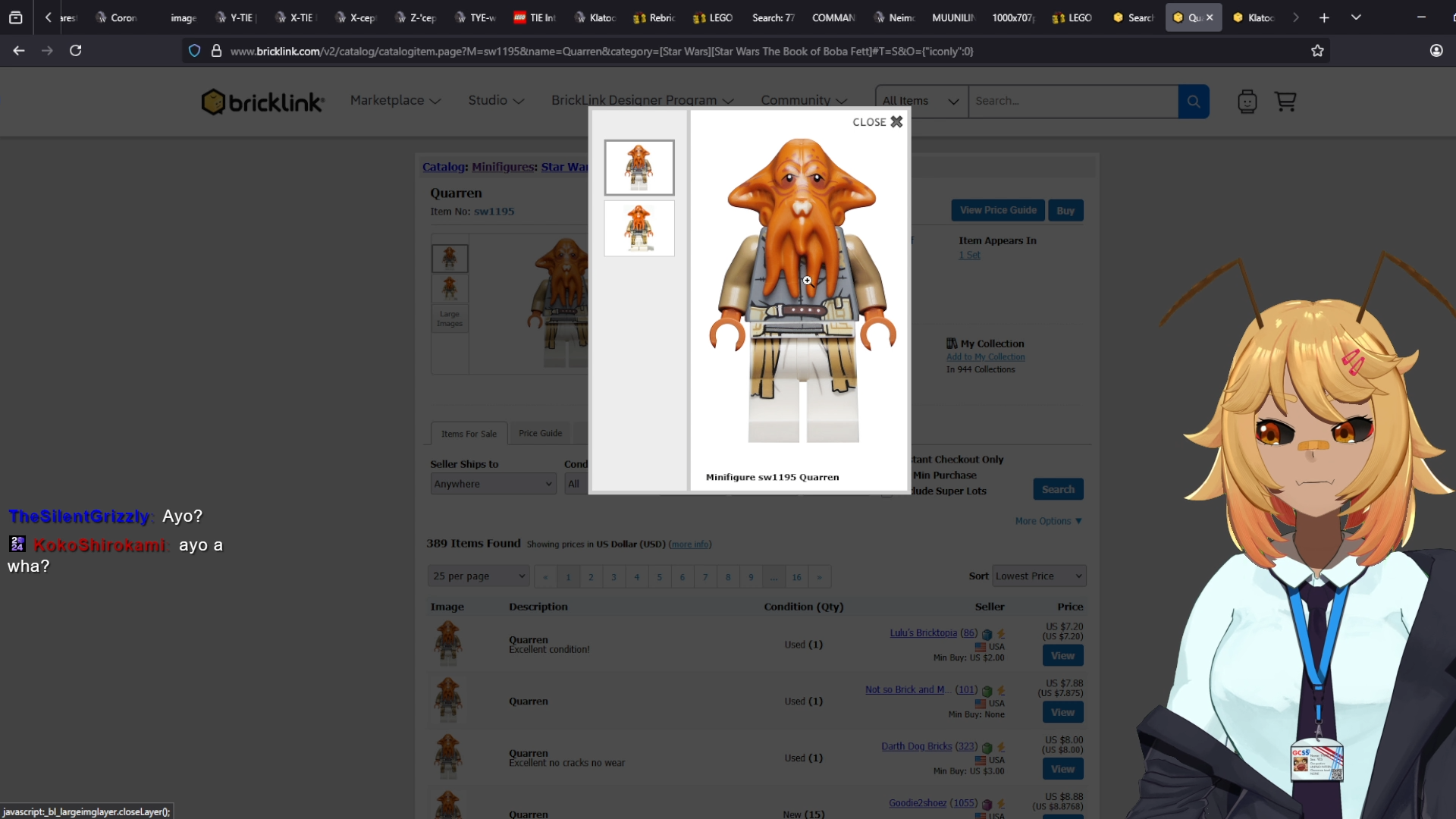Screen dimensions: 1456x819
Task: Go back with browser back arrow
Action: [19, 51]
